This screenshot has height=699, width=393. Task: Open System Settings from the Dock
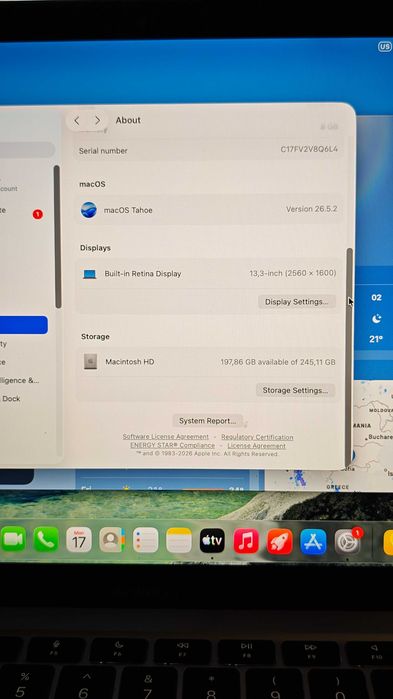point(347,542)
